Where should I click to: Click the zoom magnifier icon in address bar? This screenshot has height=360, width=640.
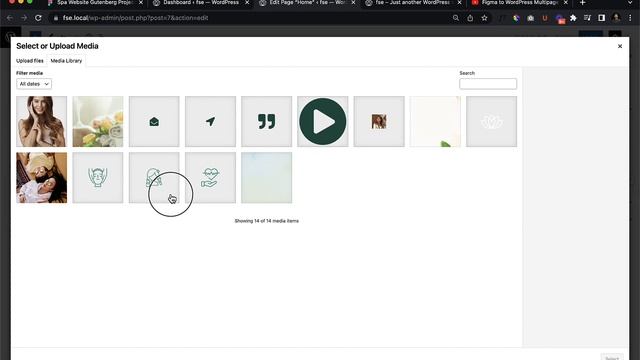pos(456,18)
